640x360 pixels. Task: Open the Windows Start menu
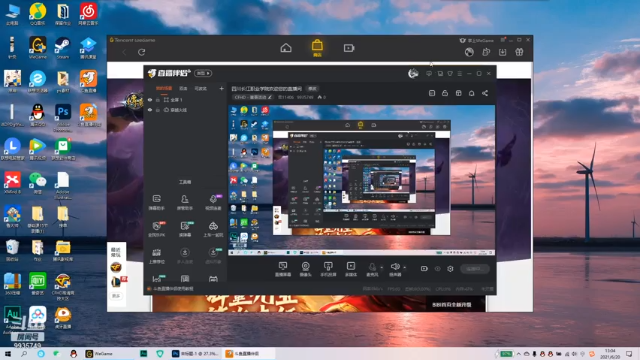[7, 354]
